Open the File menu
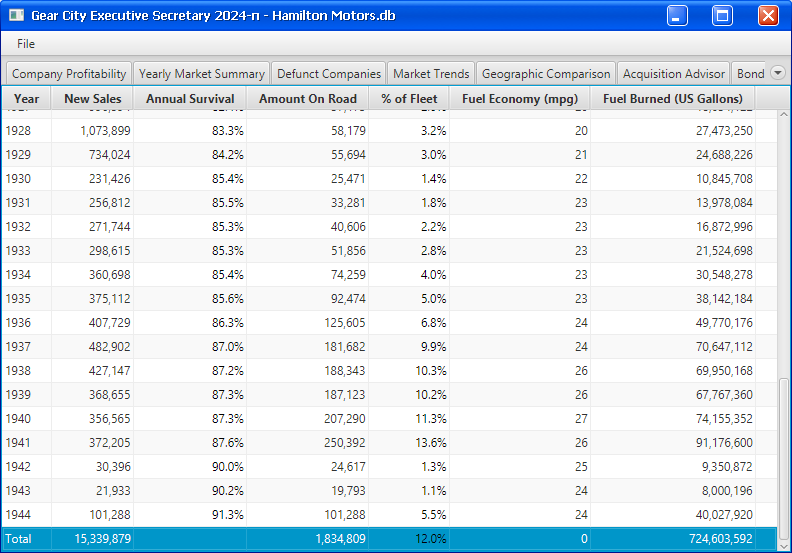The width and height of the screenshot is (792, 553). [26, 44]
